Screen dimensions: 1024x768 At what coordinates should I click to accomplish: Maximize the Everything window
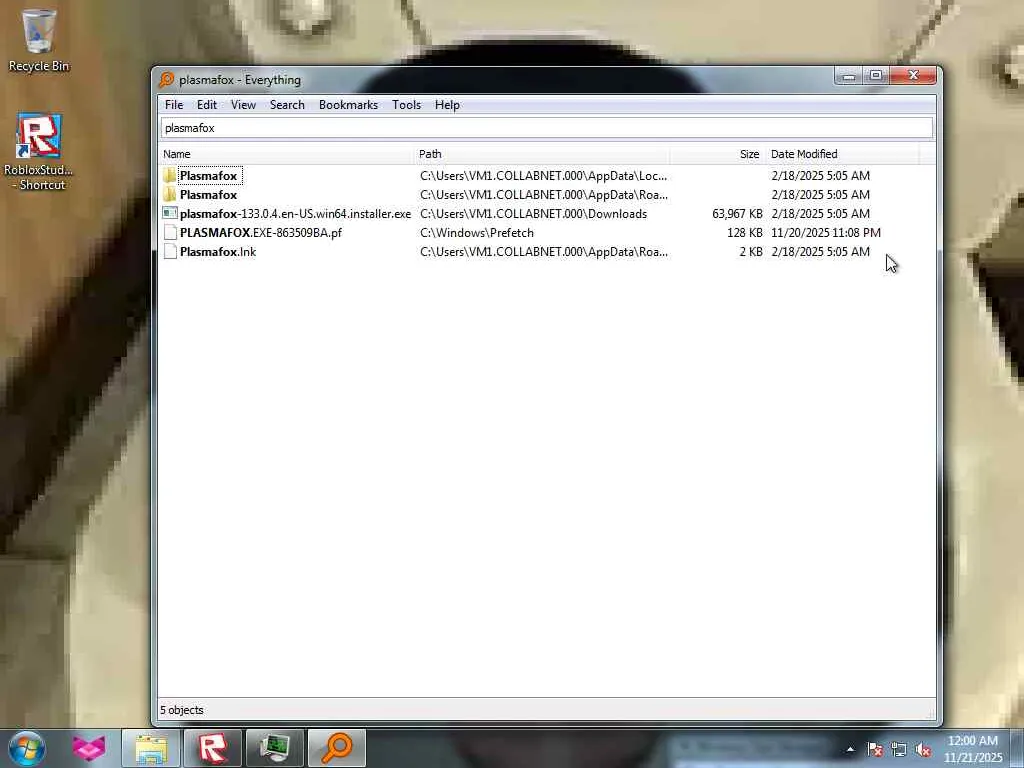876,76
